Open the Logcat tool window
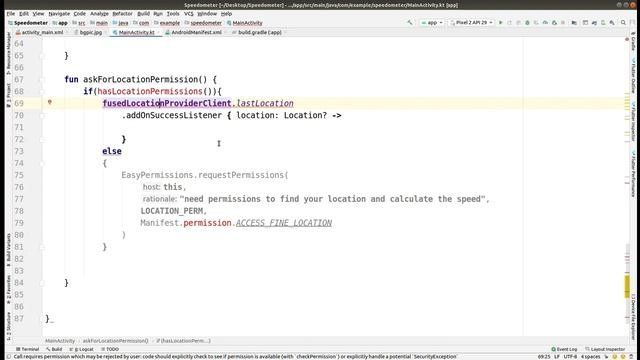 click(x=81, y=349)
